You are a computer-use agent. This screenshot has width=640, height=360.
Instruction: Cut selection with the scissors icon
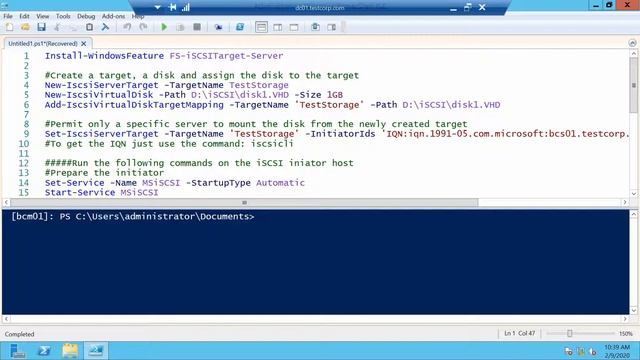click(x=57, y=27)
